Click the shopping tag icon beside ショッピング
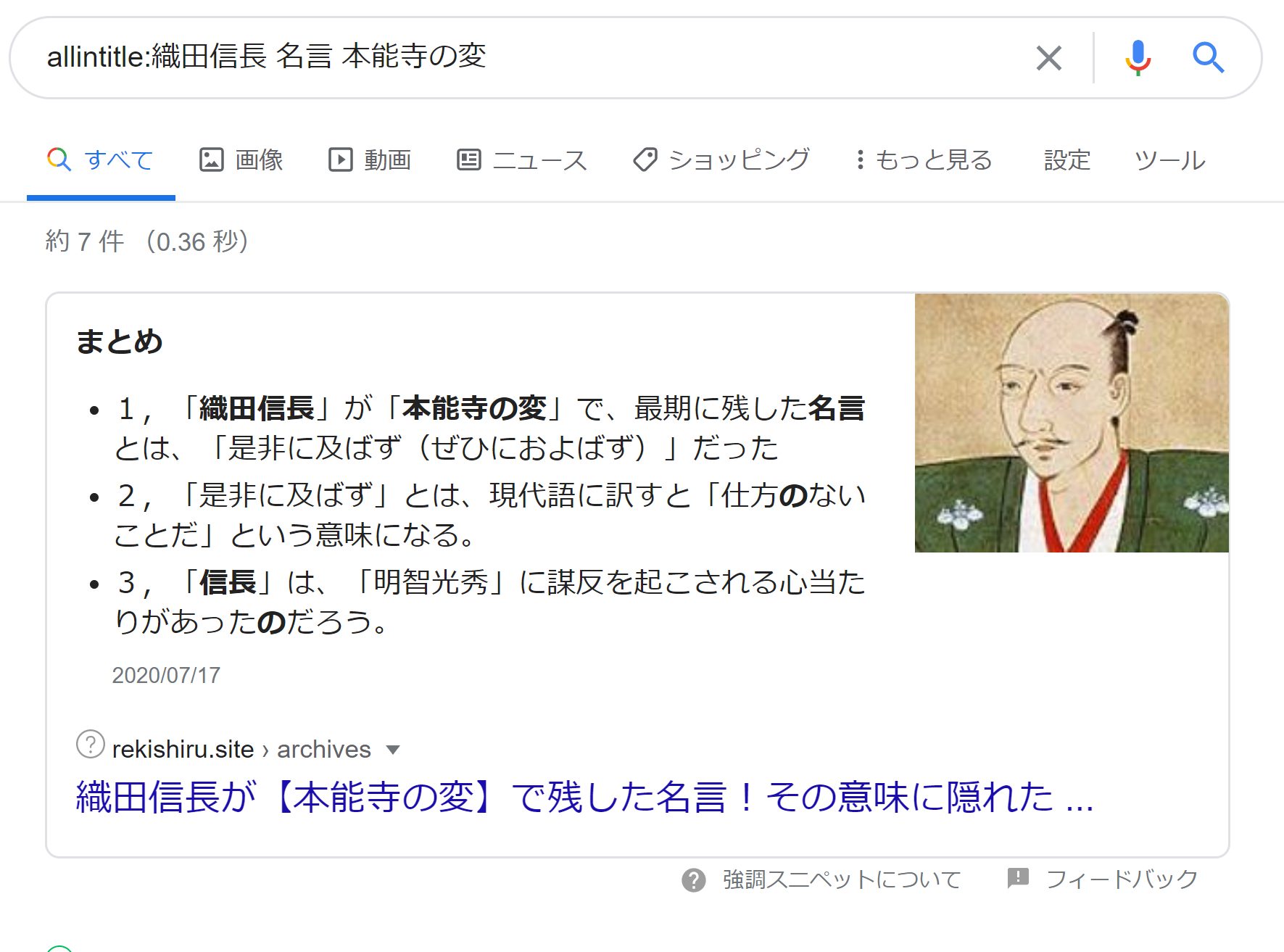This screenshot has height=952, width=1284. [x=645, y=160]
